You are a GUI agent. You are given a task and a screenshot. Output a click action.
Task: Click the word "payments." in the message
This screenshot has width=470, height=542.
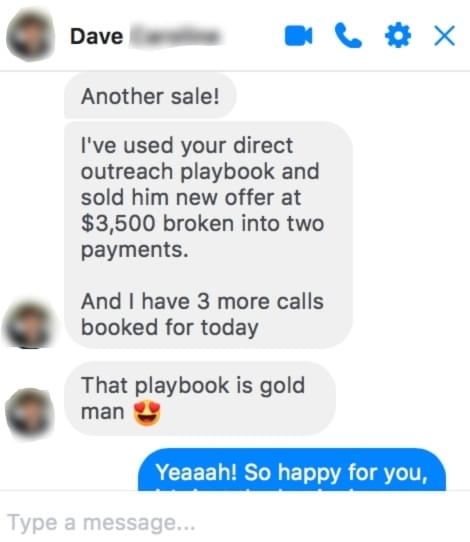point(135,250)
